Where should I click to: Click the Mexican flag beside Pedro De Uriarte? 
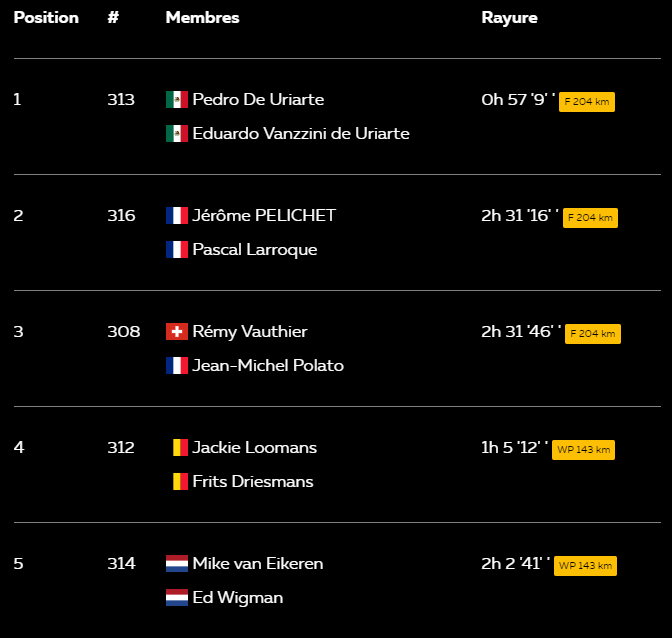point(177,99)
